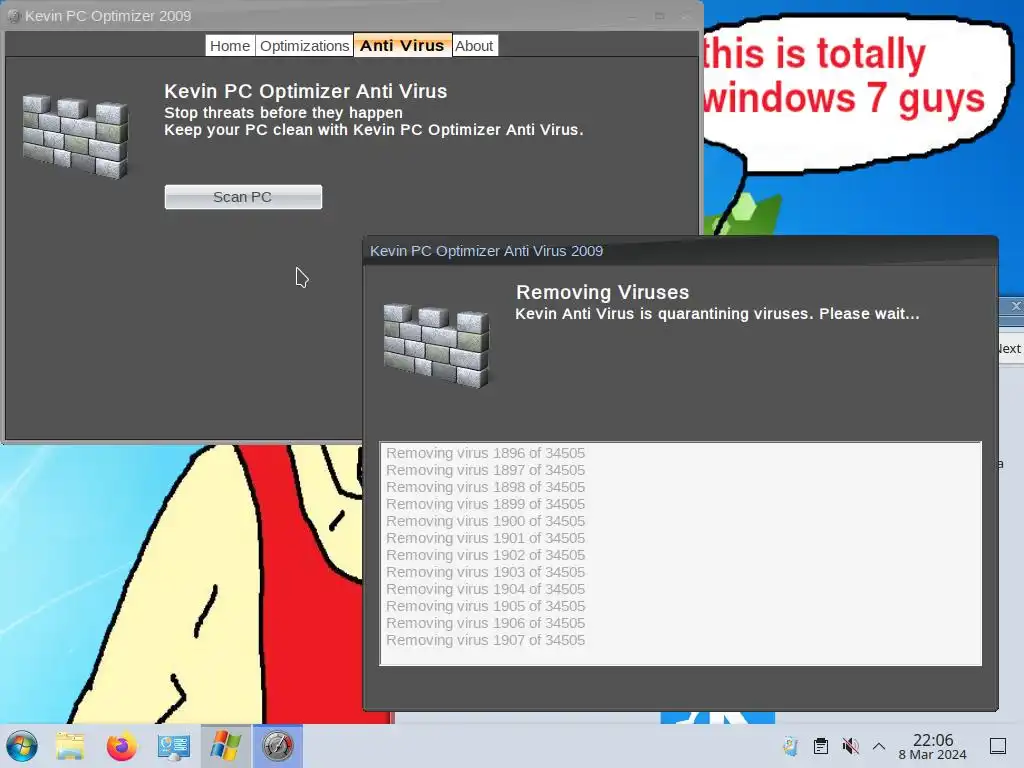Click the brick wall icon in main window
The image size is (1024, 768).
pyautogui.click(x=75, y=136)
